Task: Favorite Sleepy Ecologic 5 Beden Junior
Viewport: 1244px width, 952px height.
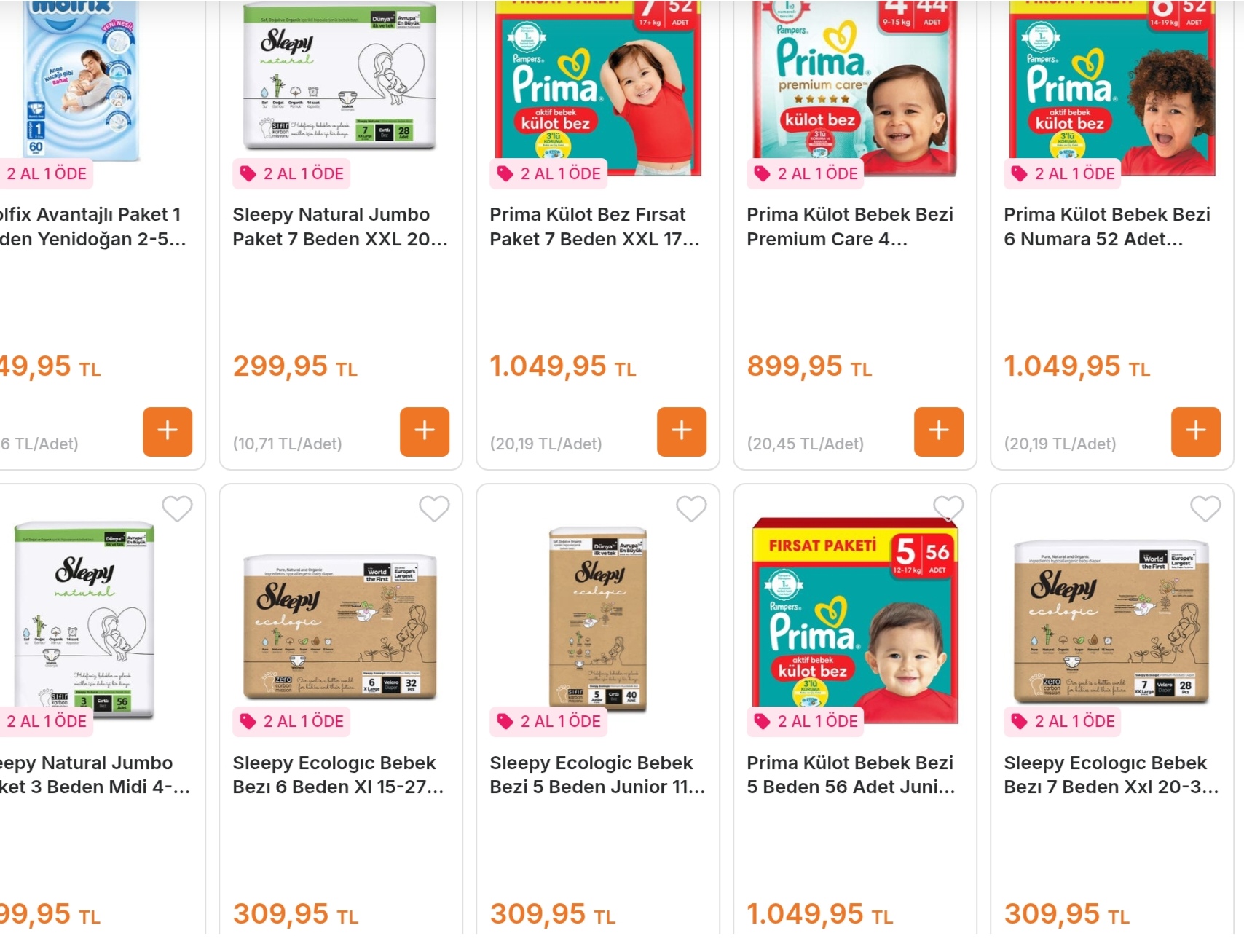Action: tap(691, 508)
